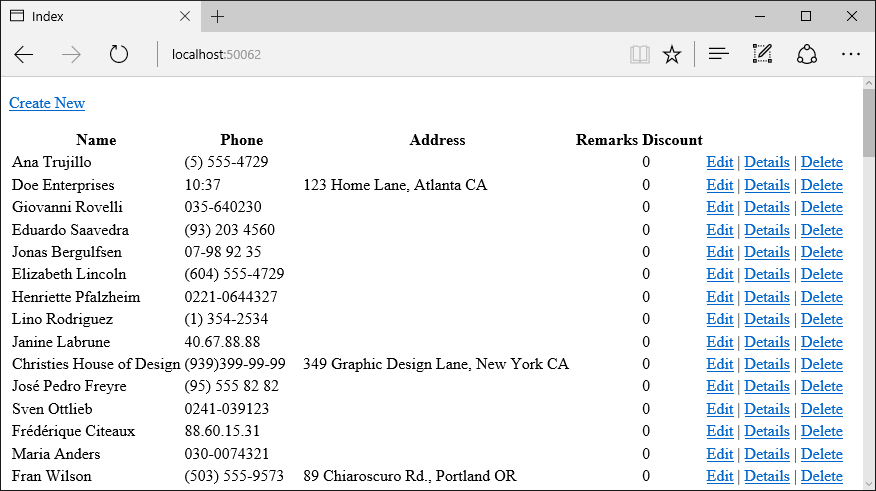
Task: Open a new tab with plus button
Action: pyautogui.click(x=217, y=17)
